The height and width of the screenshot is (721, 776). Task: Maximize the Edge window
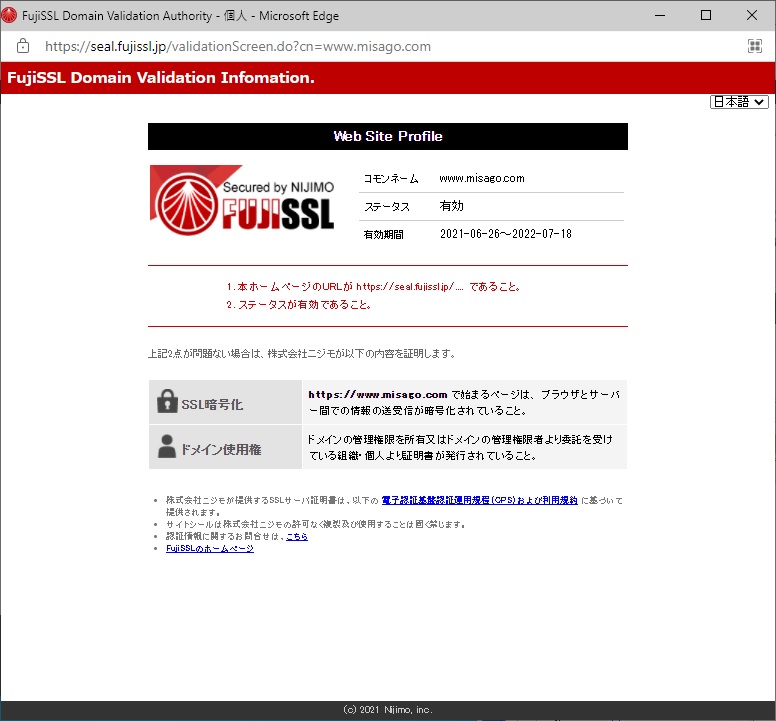click(706, 15)
